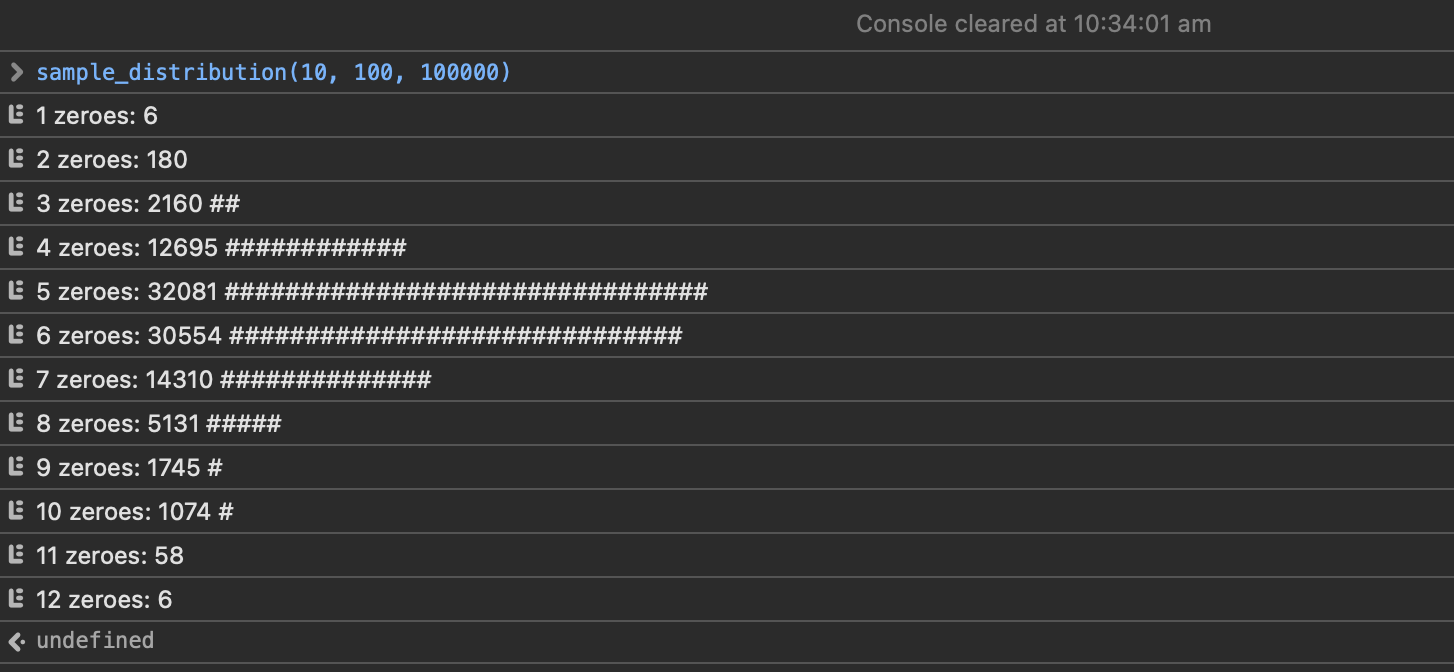1454x672 pixels.
Task: Click the undefined return value
Action: 95,640
